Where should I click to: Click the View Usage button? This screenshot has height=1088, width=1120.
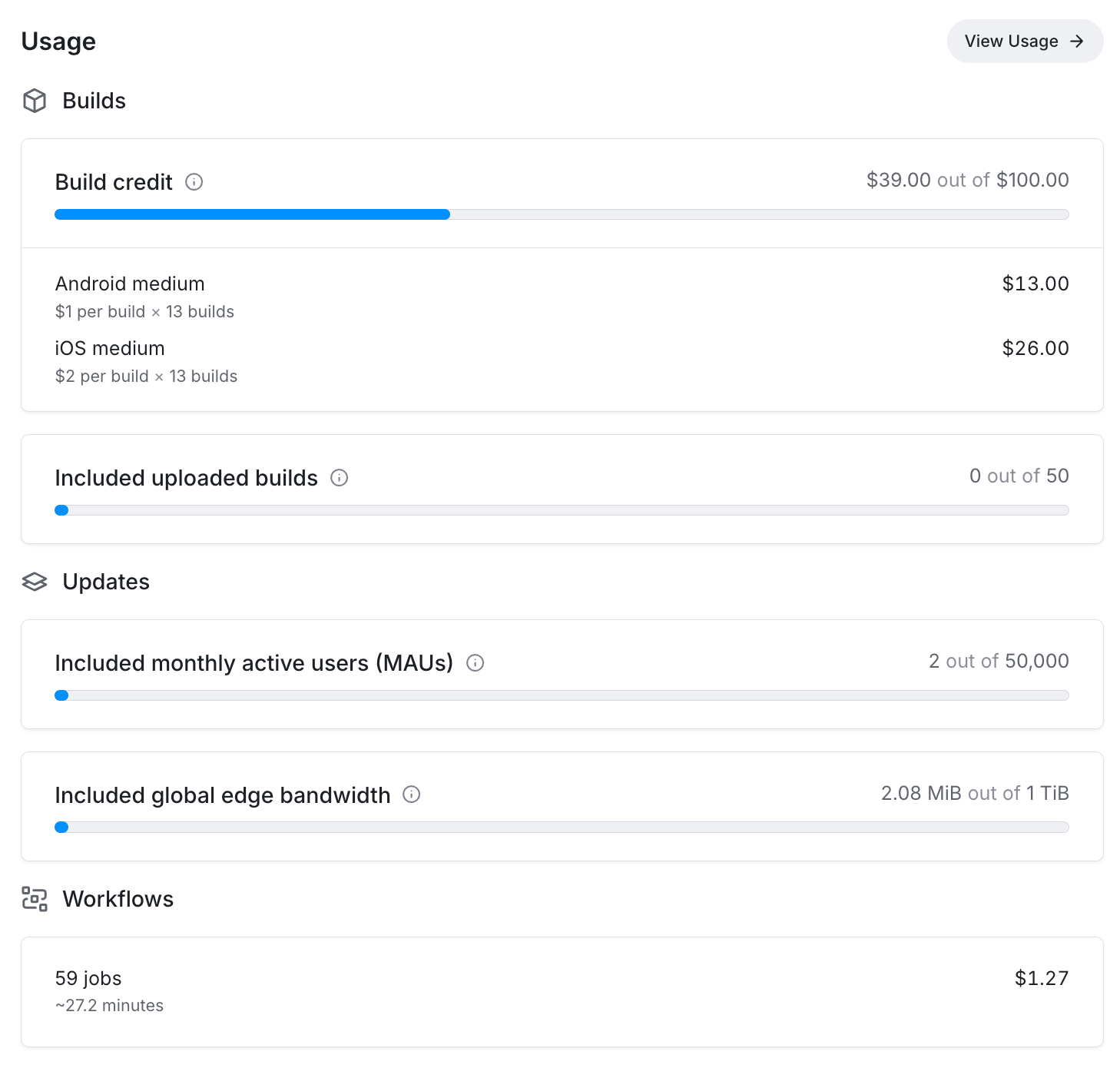click(1024, 41)
